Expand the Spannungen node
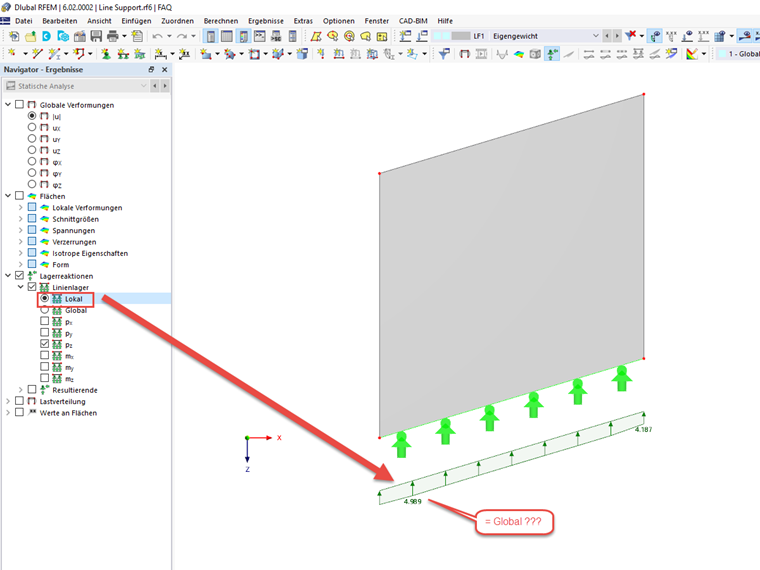The height and width of the screenshot is (570, 760). coord(20,230)
